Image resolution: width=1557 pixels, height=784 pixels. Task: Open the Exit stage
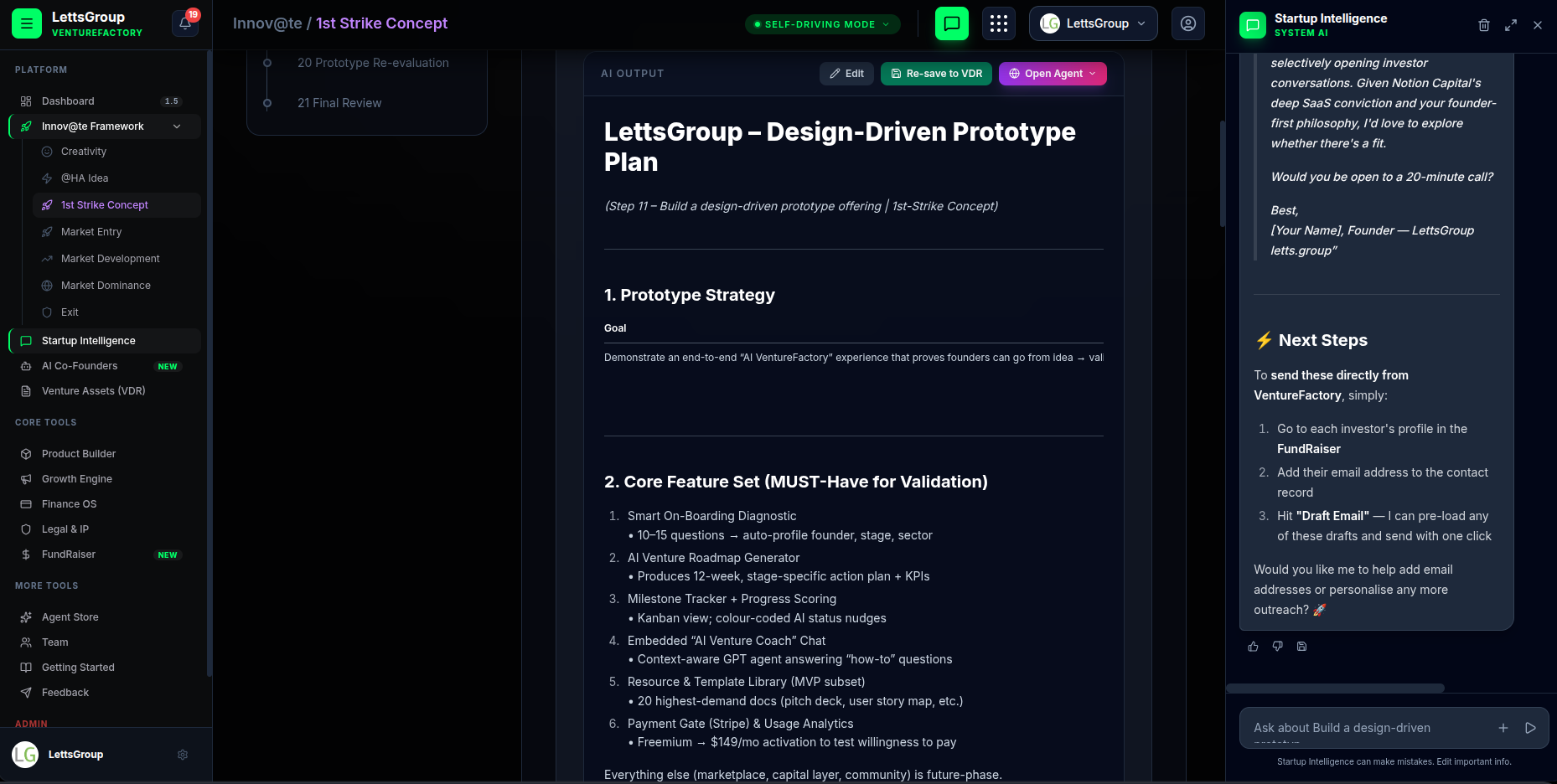[116, 312]
